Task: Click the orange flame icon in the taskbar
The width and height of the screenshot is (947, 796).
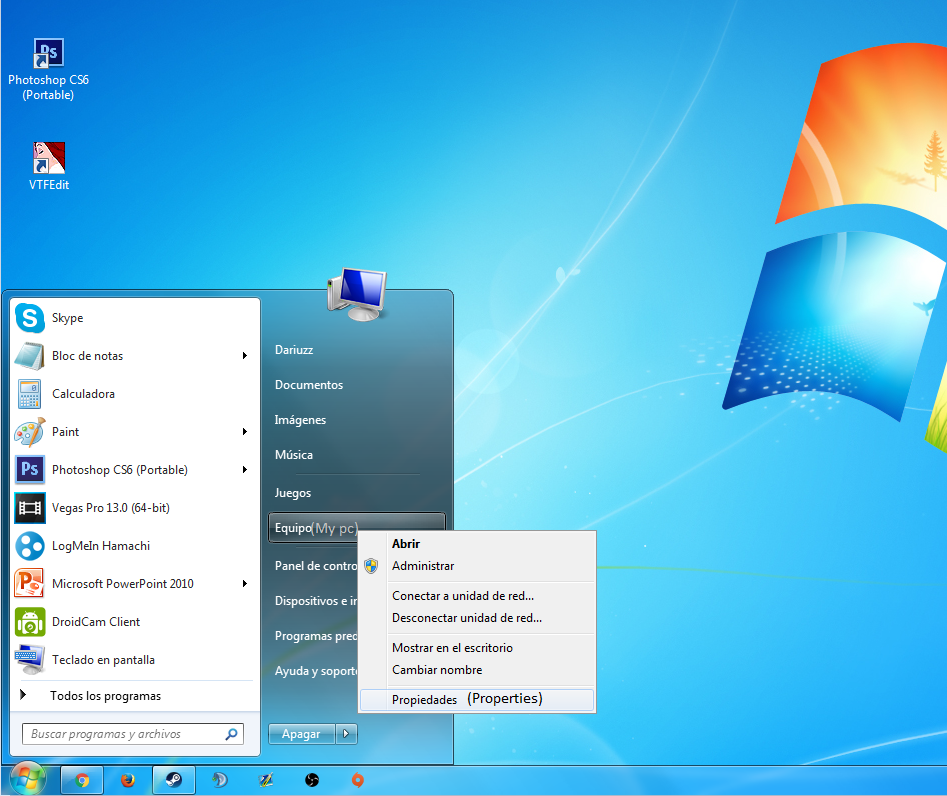Action: [358, 780]
